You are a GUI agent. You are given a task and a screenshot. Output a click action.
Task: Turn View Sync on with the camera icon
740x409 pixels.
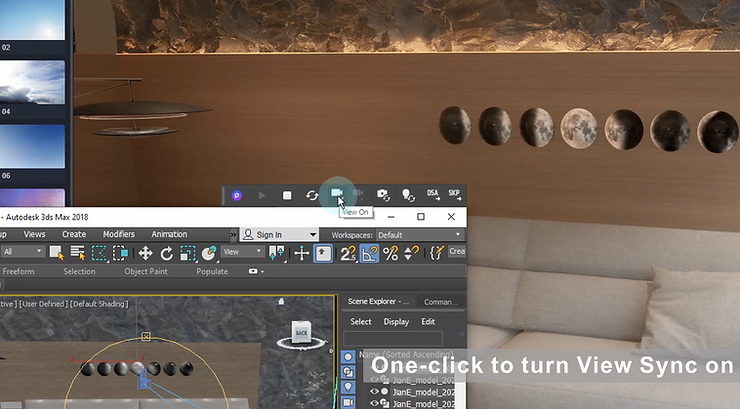336,193
